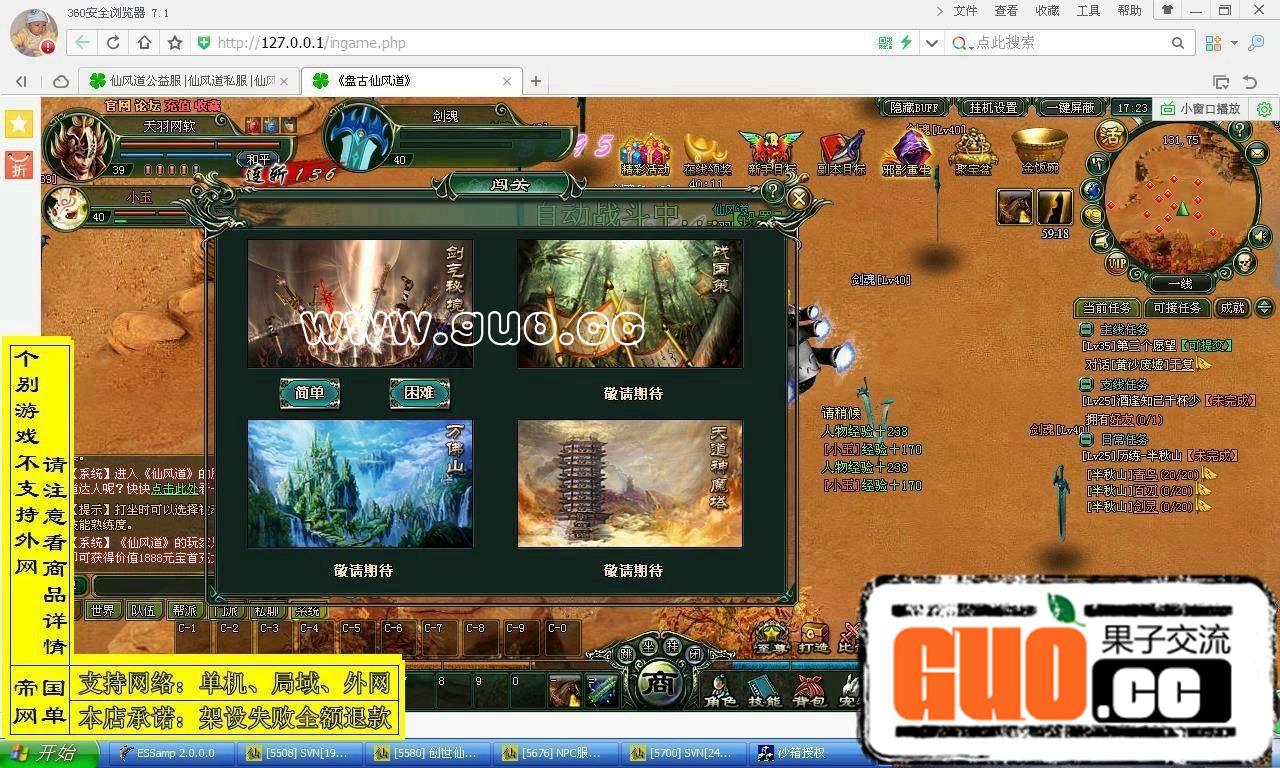The width and height of the screenshot is (1280, 768).
Task: Click the 王复 NPC quest link
Action: point(1182,365)
